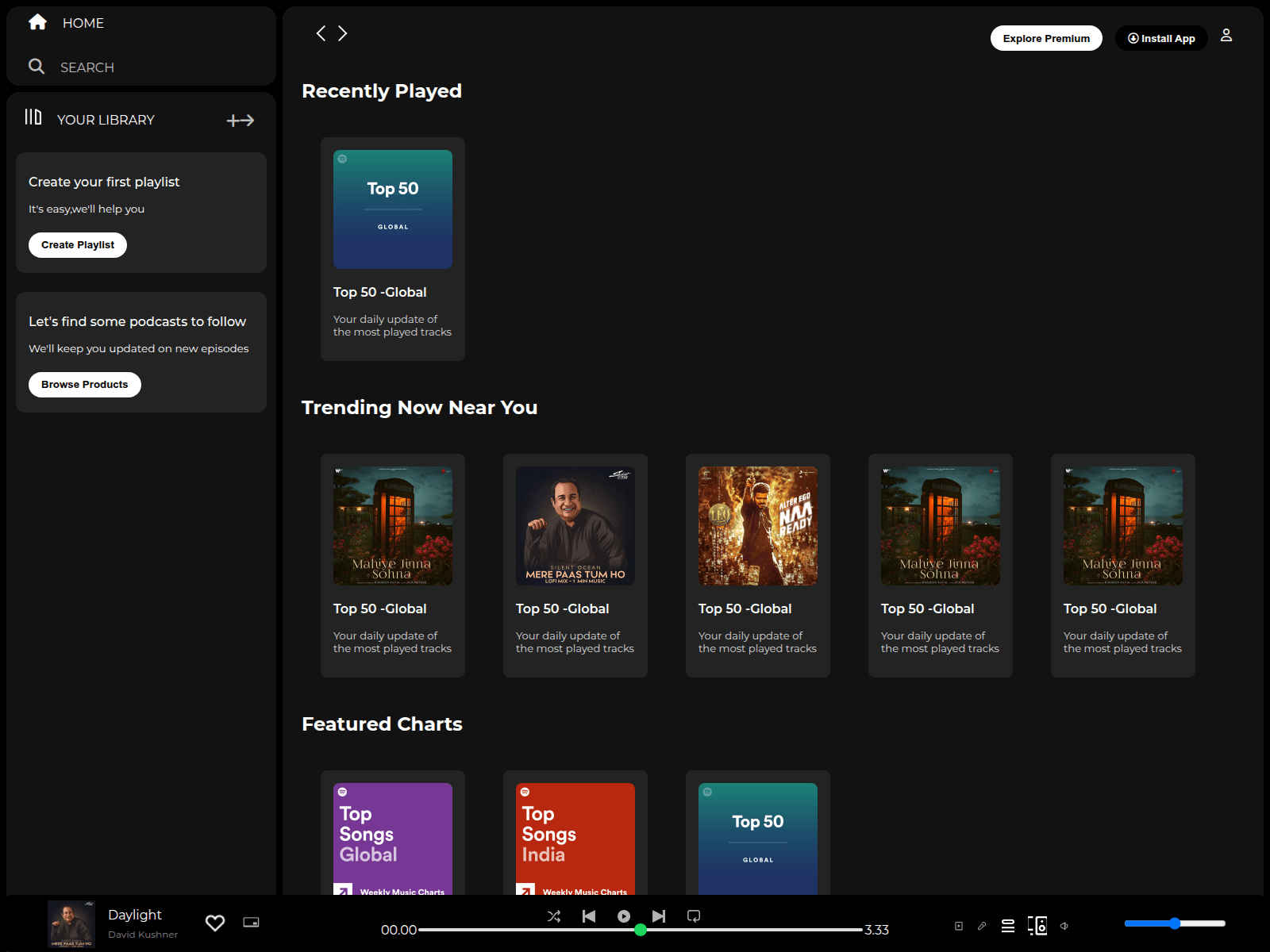Click We'll keep you updated on new episodes
1270x952 pixels.
pyautogui.click(x=139, y=348)
